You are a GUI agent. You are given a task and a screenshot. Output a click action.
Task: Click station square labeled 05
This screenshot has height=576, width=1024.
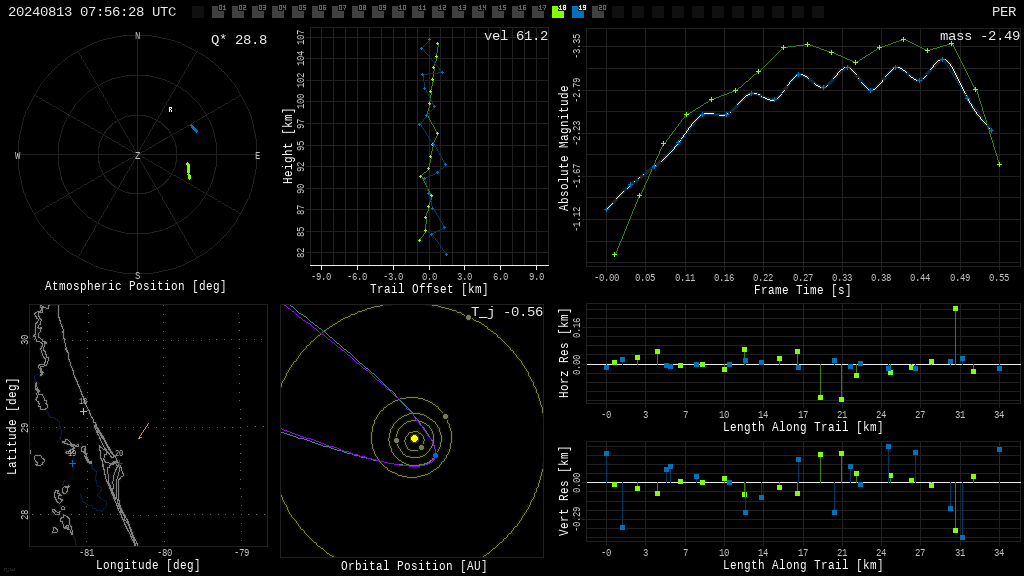click(298, 12)
